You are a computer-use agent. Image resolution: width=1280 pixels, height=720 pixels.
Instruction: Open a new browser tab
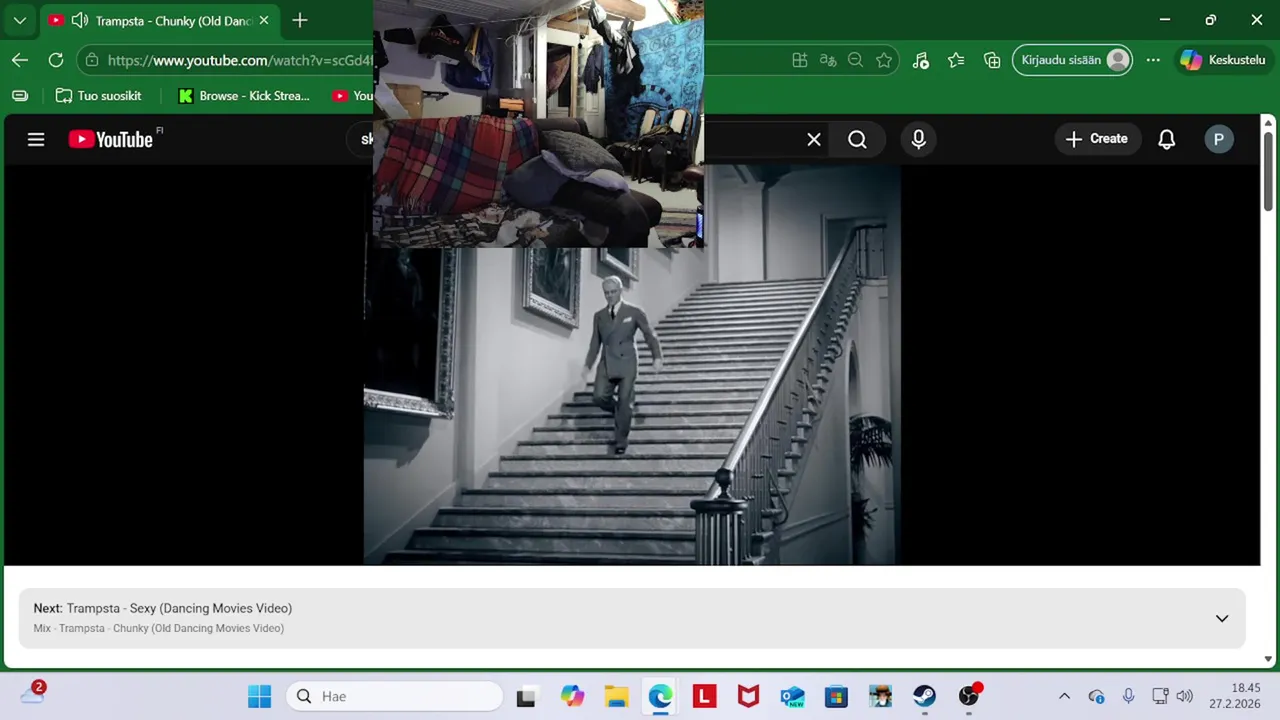[300, 20]
